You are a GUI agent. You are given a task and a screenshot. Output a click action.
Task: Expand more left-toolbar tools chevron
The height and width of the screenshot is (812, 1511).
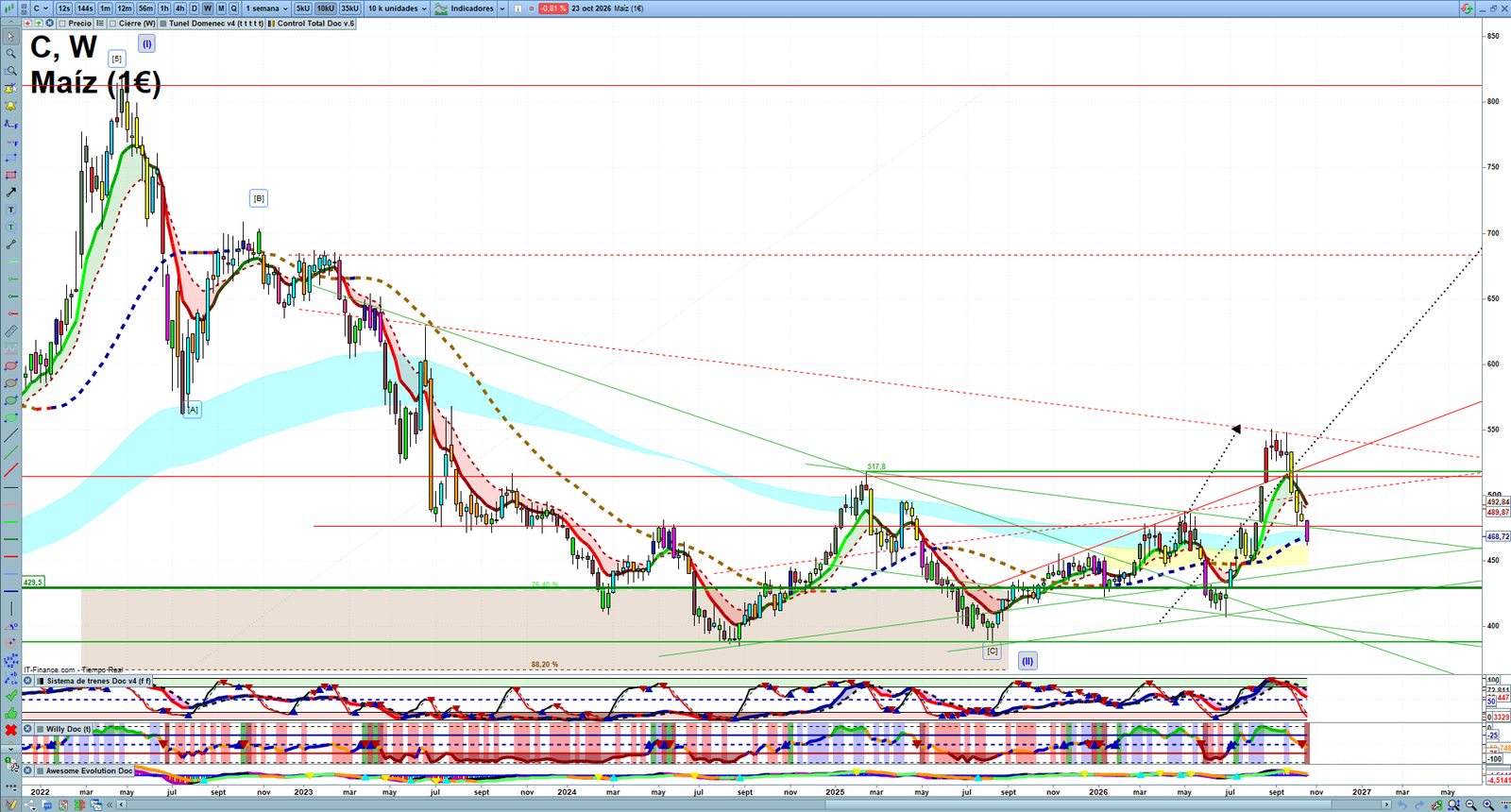click(x=10, y=747)
